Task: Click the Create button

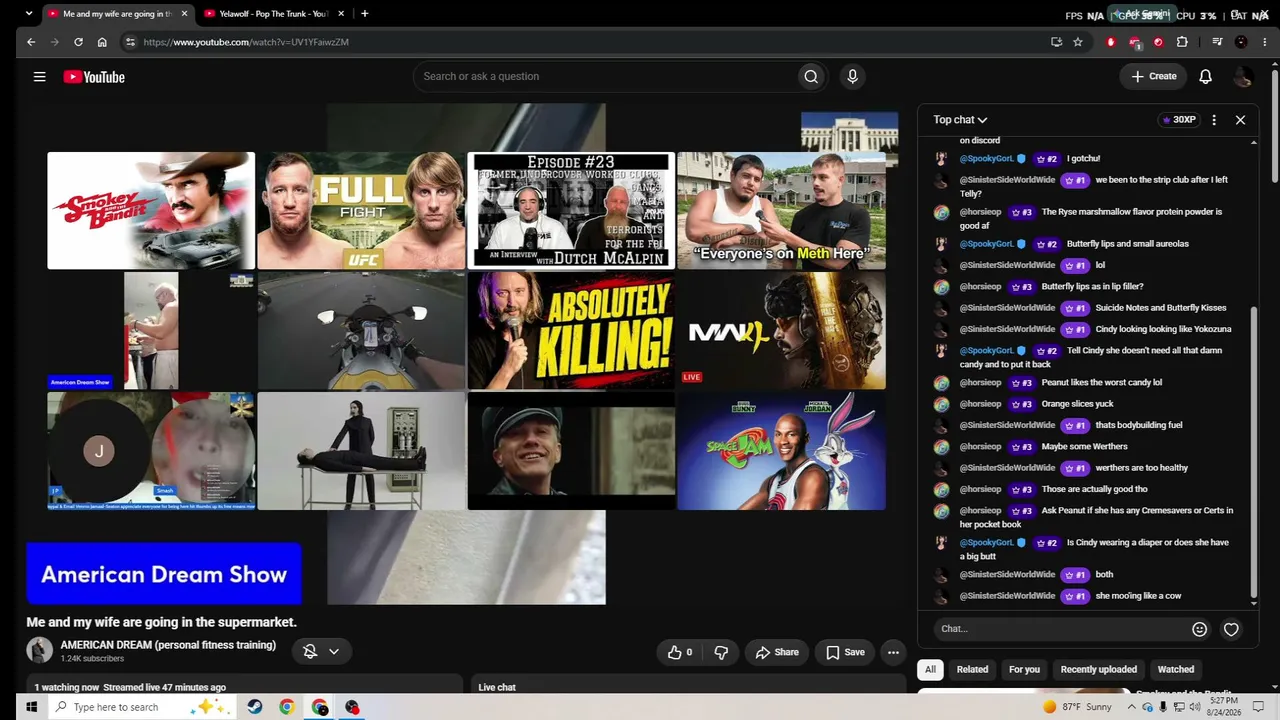Action: (x=1154, y=77)
